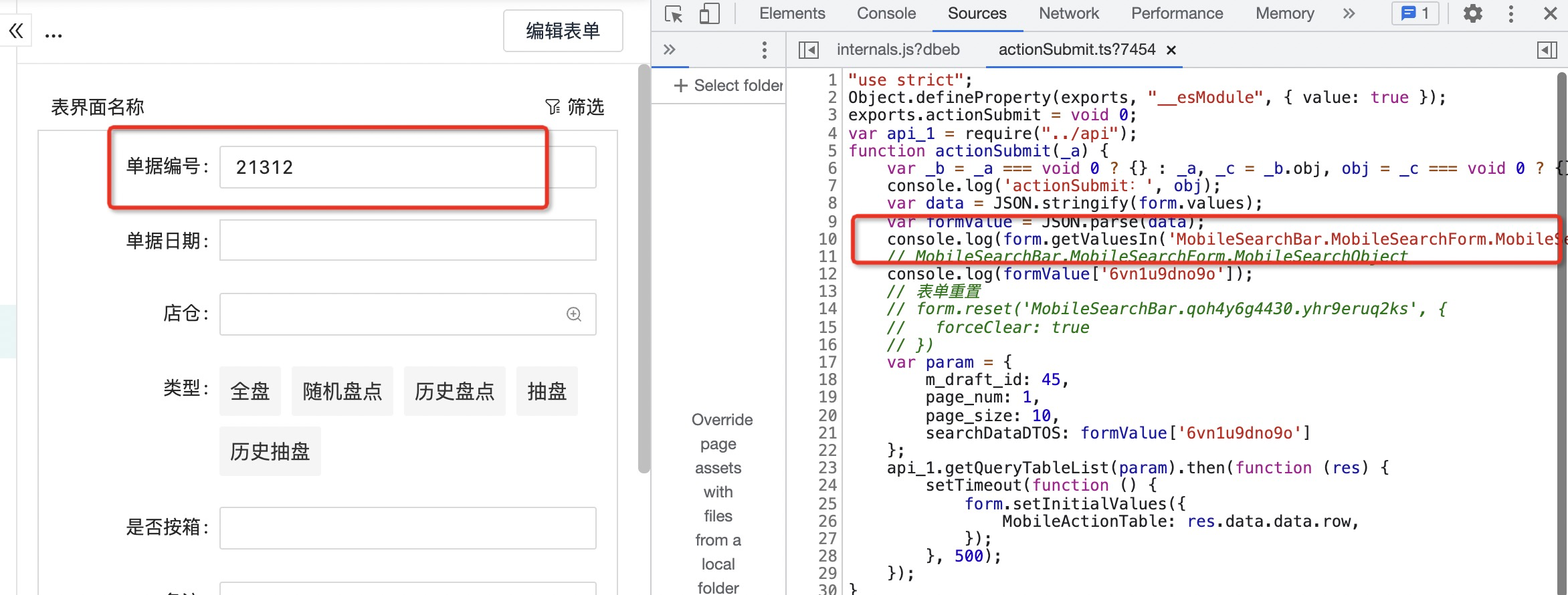Open the 筛选 filter option
Image resolution: width=1568 pixels, height=595 pixels.
click(x=575, y=107)
